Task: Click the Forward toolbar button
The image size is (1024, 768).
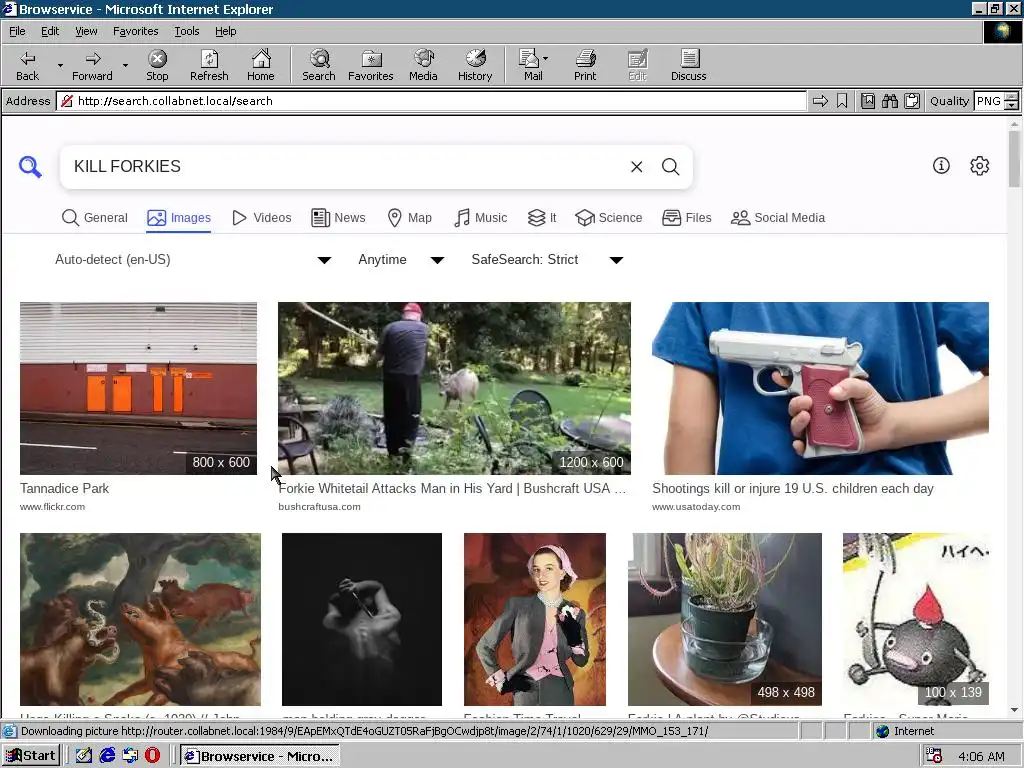Action: pos(92,65)
